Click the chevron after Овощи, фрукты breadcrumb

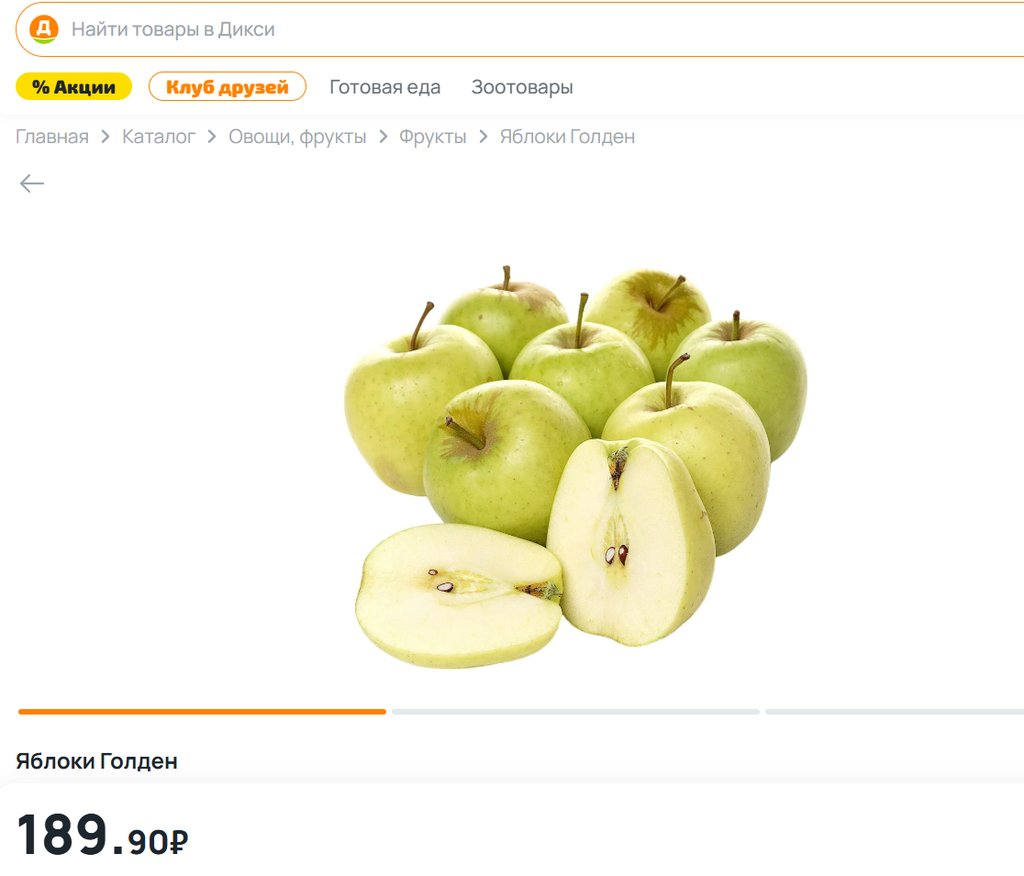pos(383,137)
